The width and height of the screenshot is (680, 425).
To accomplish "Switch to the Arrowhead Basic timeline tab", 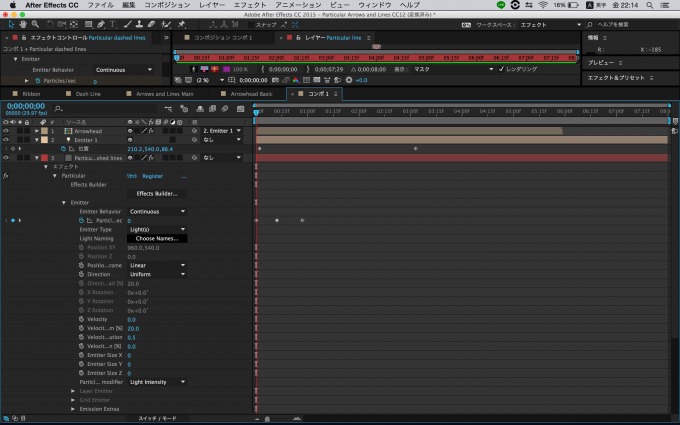I will (250, 93).
